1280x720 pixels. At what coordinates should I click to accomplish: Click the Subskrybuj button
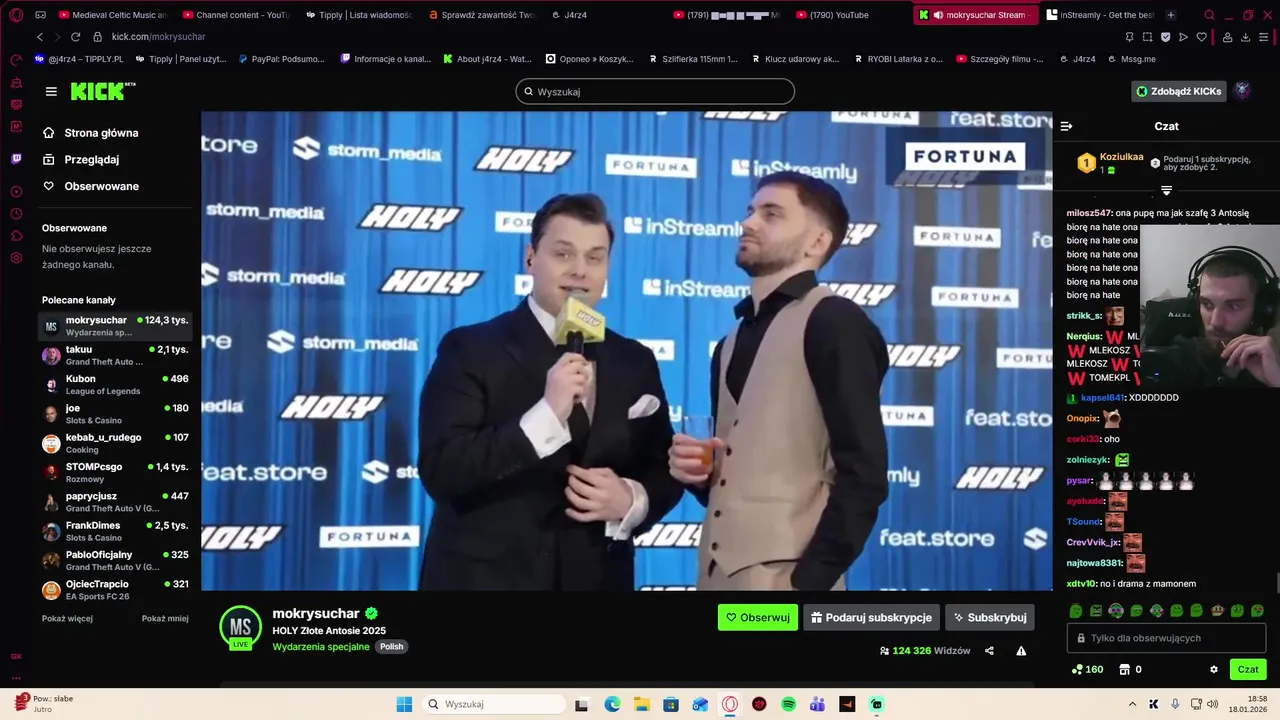(990, 617)
